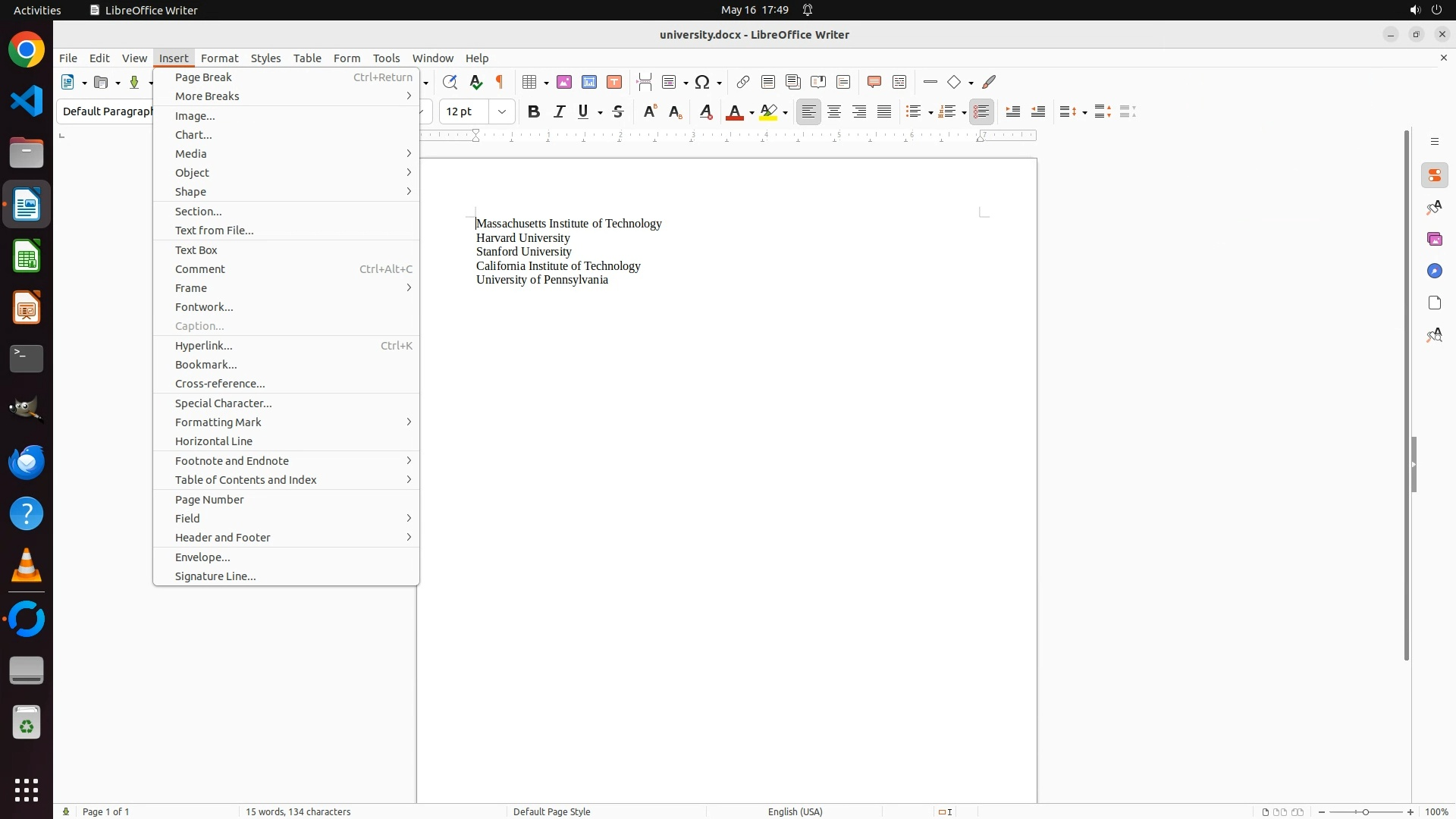Image resolution: width=1456 pixels, height=819 pixels.
Task: Toggle Bold formatting button
Action: 534,112
